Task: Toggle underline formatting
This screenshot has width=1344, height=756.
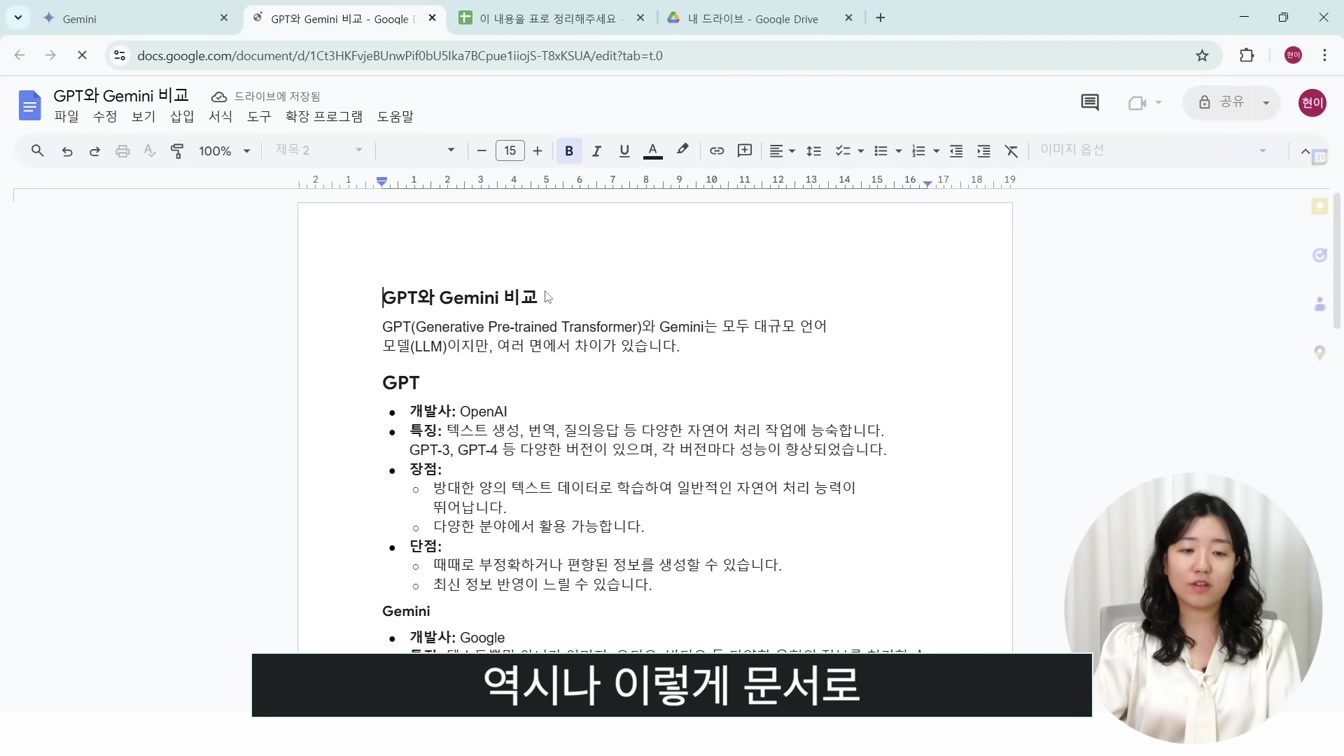Action: pos(624,151)
